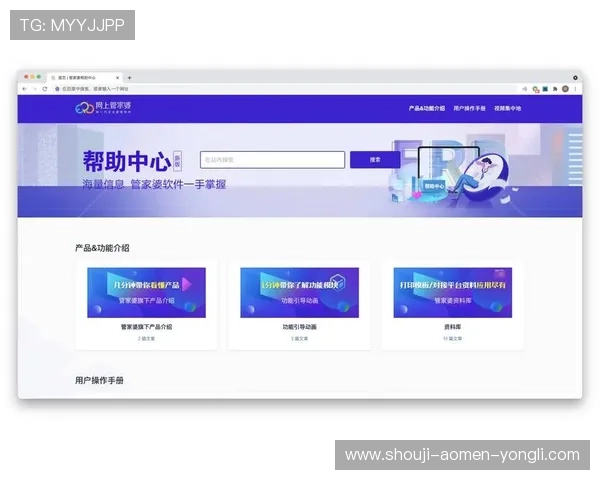600x480 pixels.
Task: Click the 功能引导动画 card title
Action: pos(300,327)
